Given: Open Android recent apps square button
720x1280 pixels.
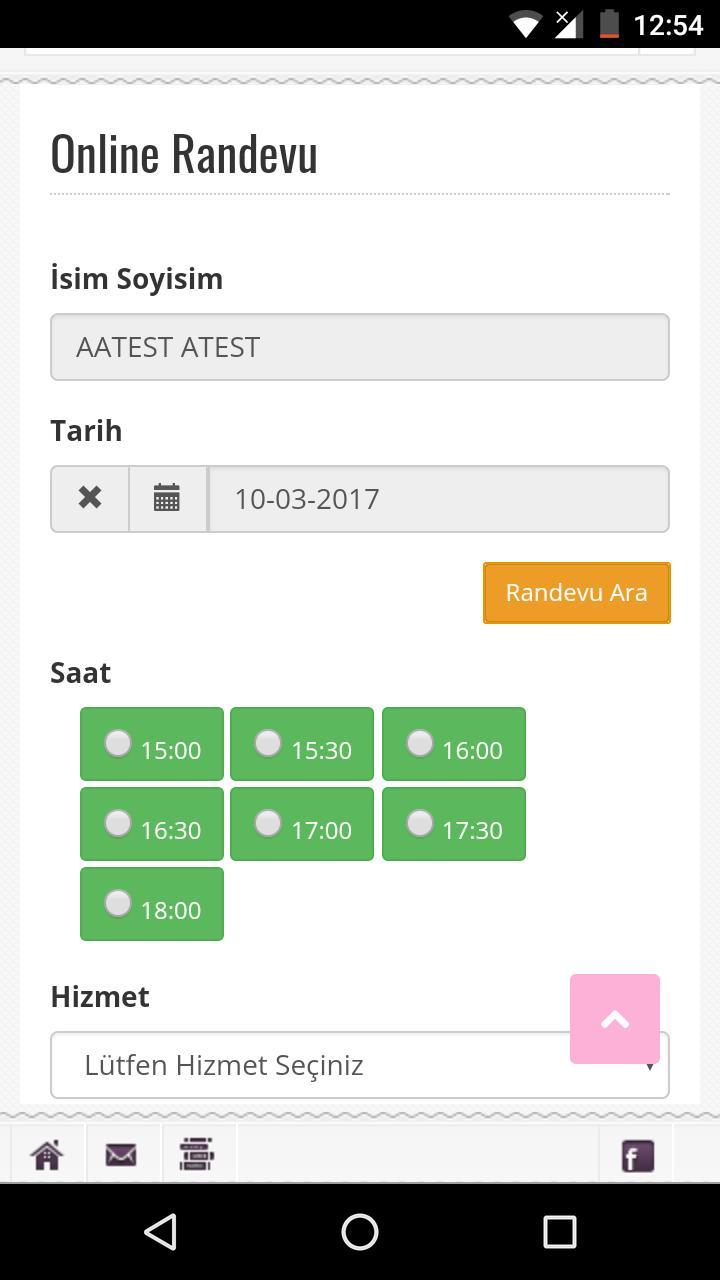Looking at the screenshot, I should click(559, 1231).
